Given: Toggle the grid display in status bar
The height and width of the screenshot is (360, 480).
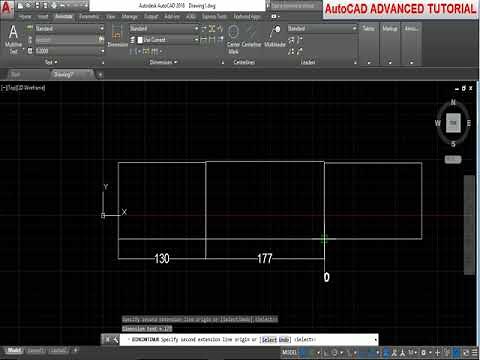Looking at the screenshot, I should point(304,352).
